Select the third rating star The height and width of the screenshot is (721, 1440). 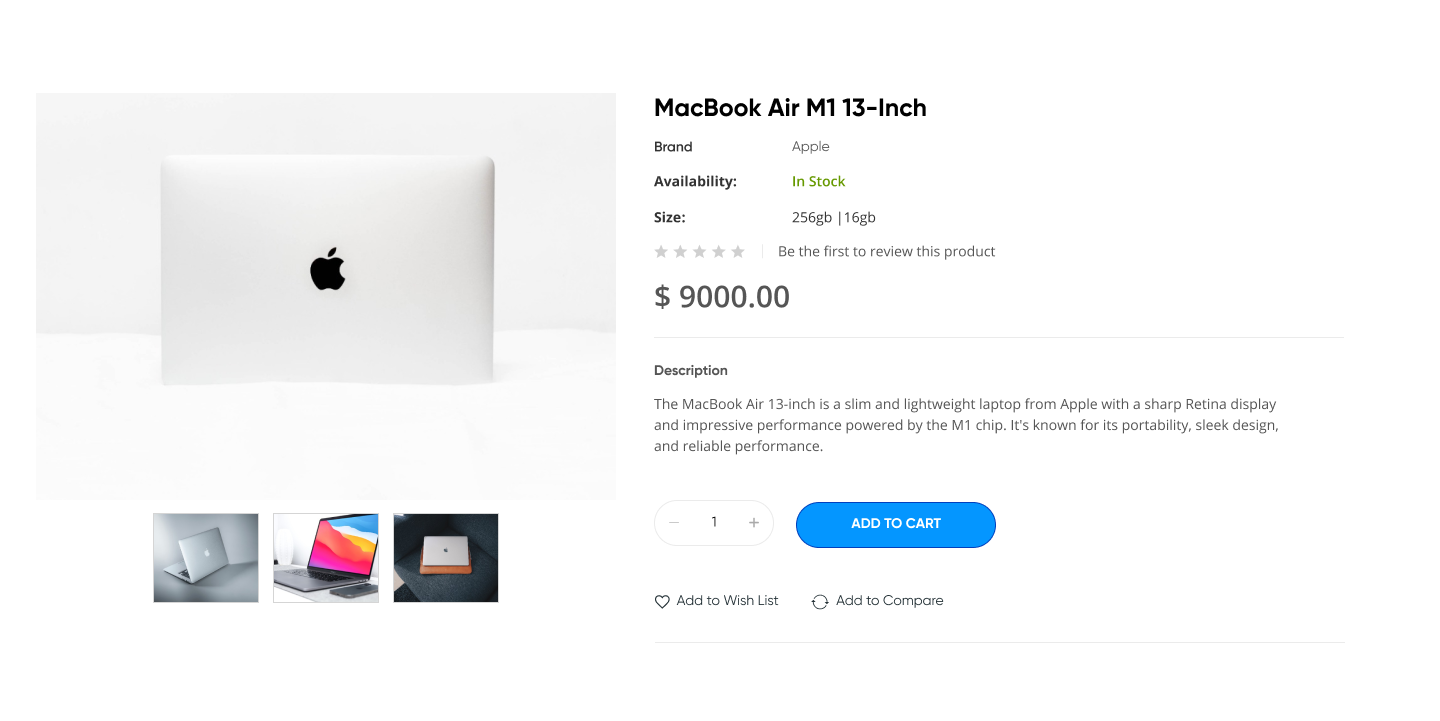pos(699,251)
